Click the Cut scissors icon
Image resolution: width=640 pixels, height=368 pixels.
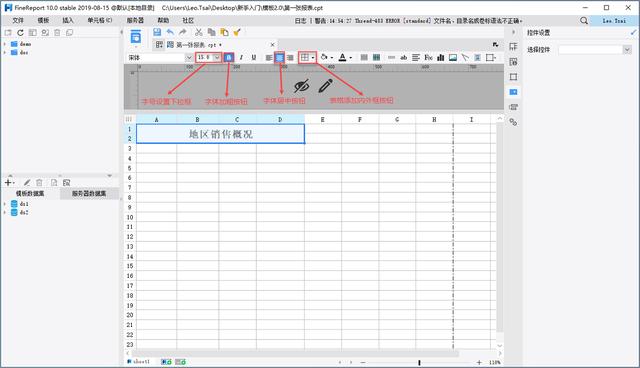(x=199, y=32)
